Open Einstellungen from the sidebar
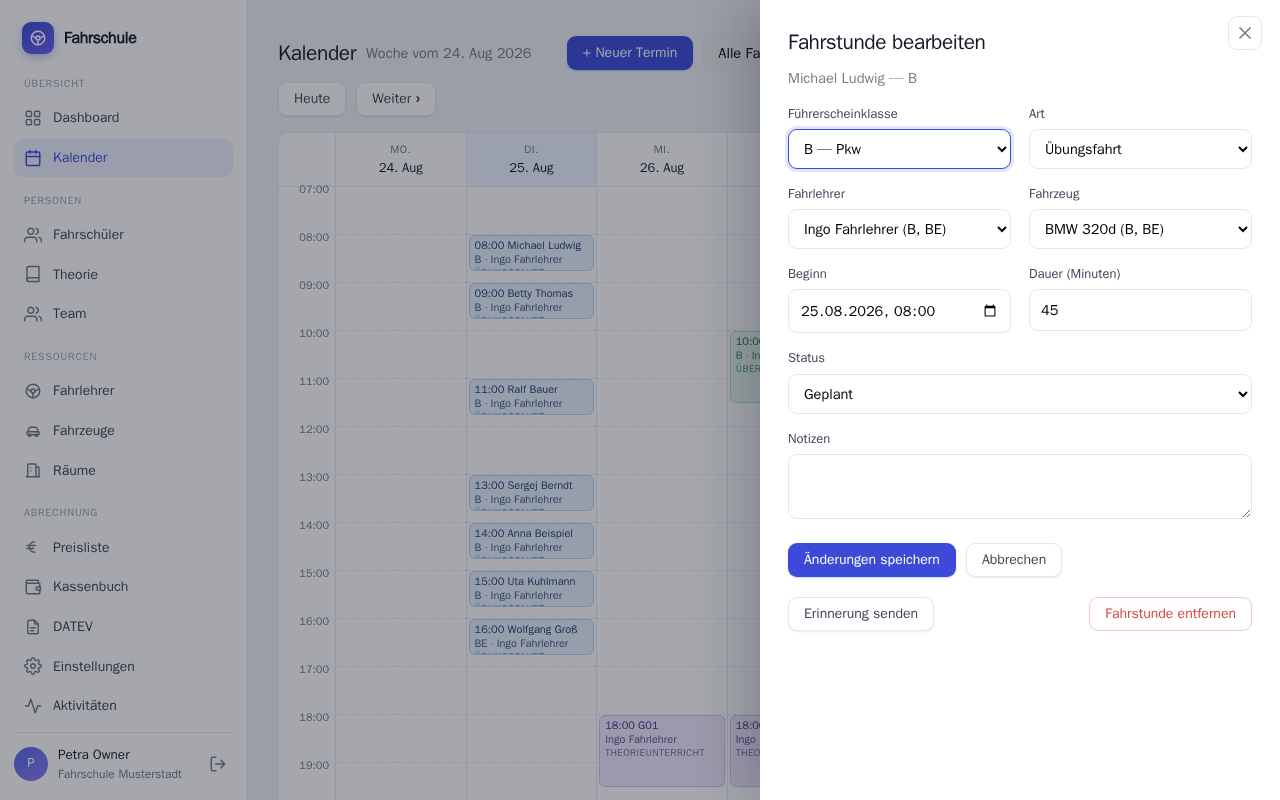The image size is (1280, 800). [123, 667]
